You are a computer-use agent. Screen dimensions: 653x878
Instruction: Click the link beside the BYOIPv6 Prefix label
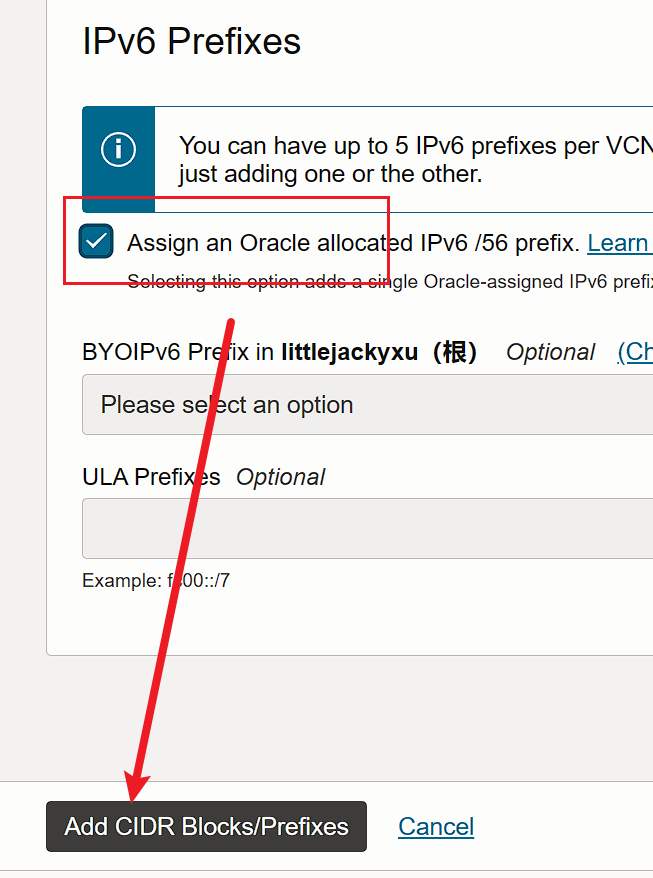tap(635, 352)
